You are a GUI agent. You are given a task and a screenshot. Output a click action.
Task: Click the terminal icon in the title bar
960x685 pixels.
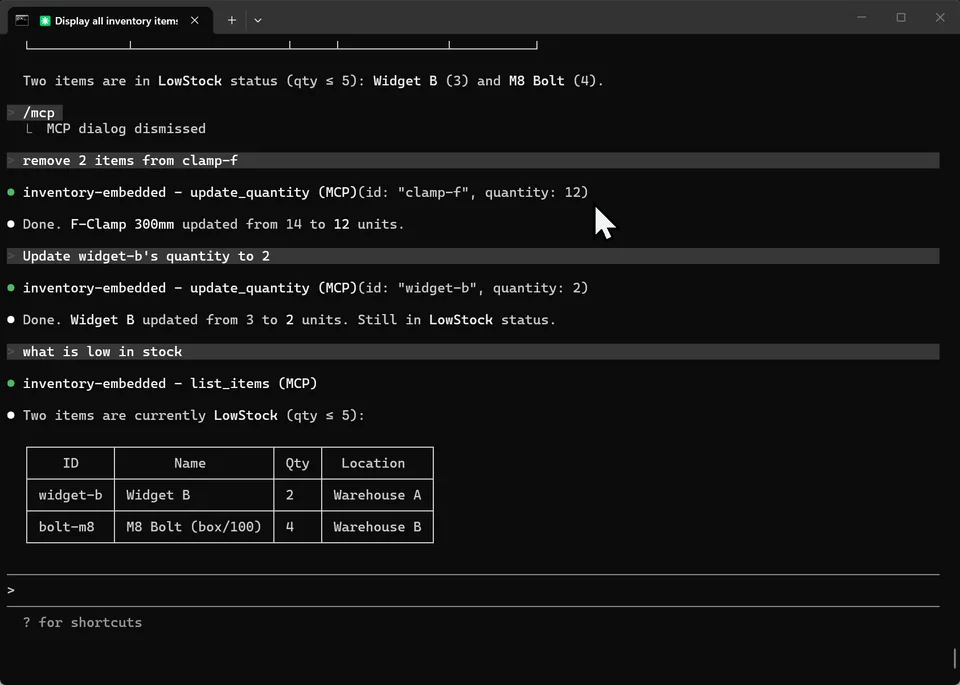(22, 20)
